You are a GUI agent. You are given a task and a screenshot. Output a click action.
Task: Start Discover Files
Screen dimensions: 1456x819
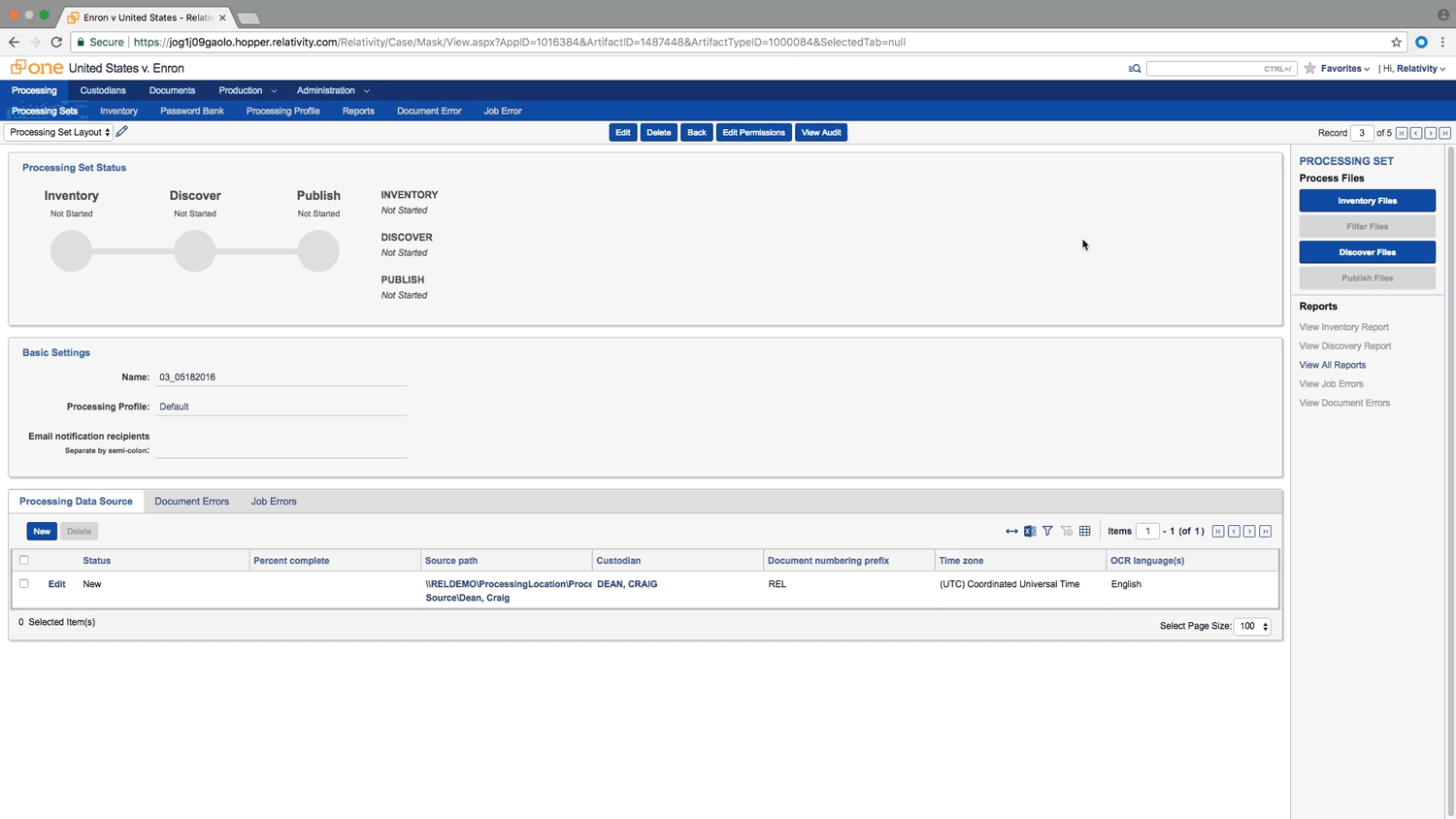pos(1367,252)
